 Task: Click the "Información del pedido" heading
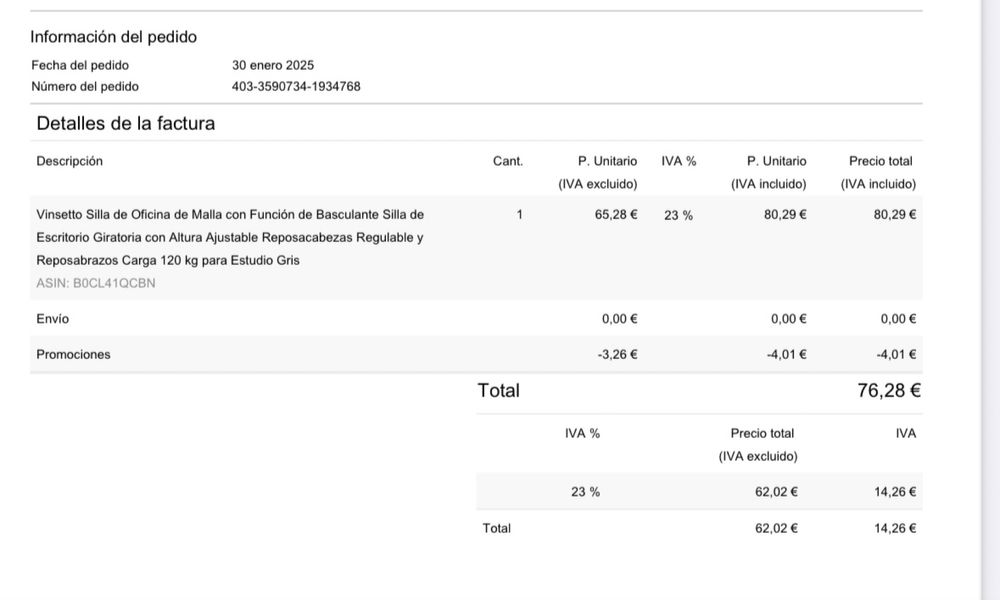click(114, 37)
